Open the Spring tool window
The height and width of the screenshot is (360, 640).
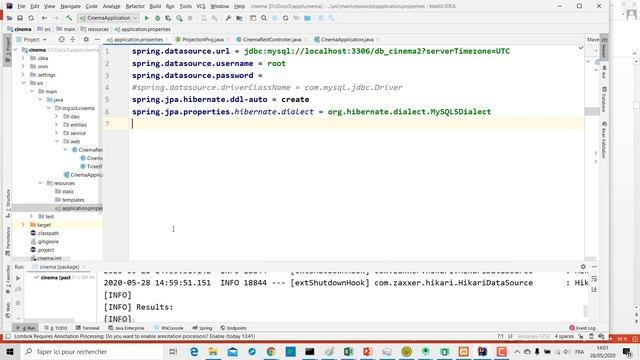[202, 328]
